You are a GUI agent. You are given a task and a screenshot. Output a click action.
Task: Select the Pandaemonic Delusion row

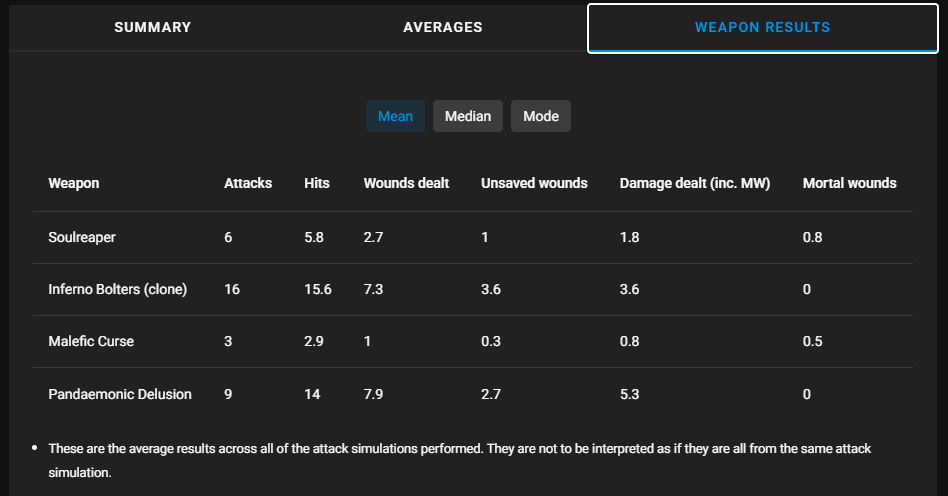tap(120, 394)
